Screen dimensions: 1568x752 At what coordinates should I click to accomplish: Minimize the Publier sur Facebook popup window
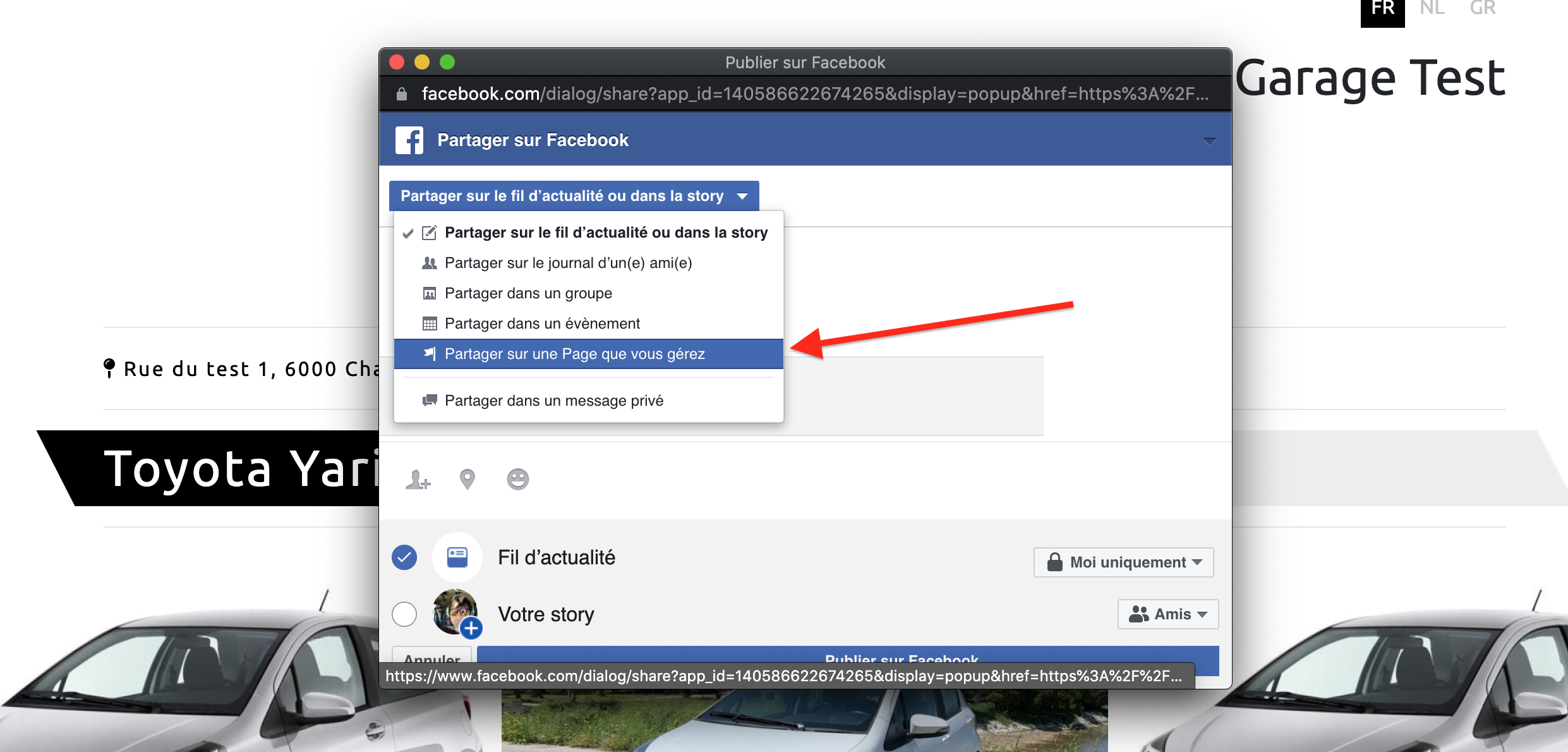tap(422, 62)
